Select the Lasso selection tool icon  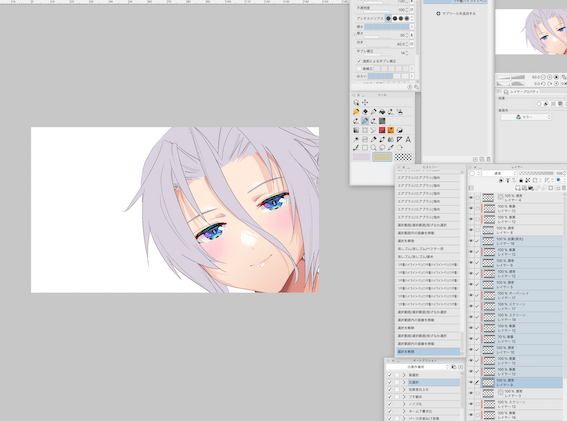tap(382, 148)
